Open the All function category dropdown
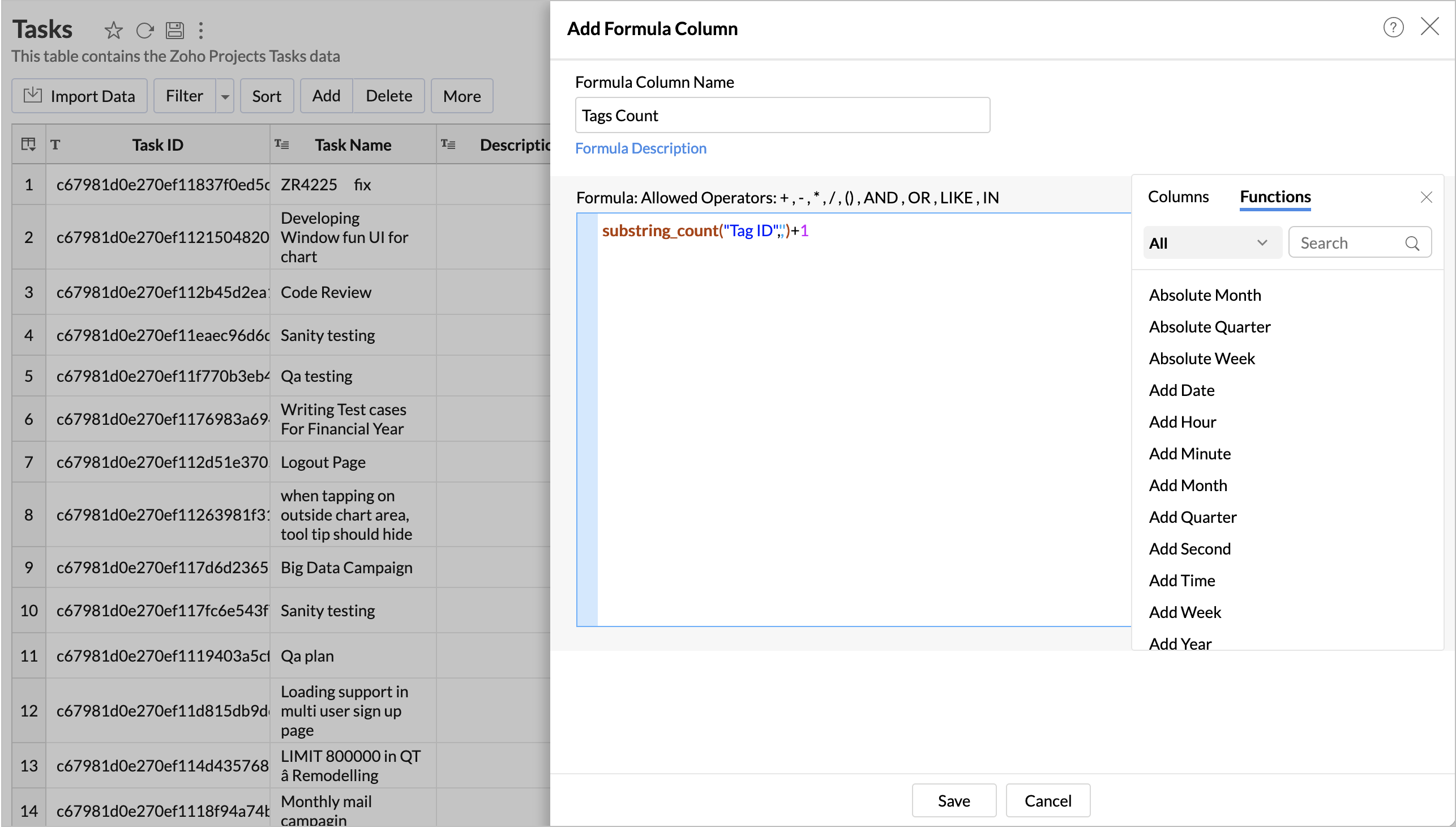 (x=1212, y=243)
